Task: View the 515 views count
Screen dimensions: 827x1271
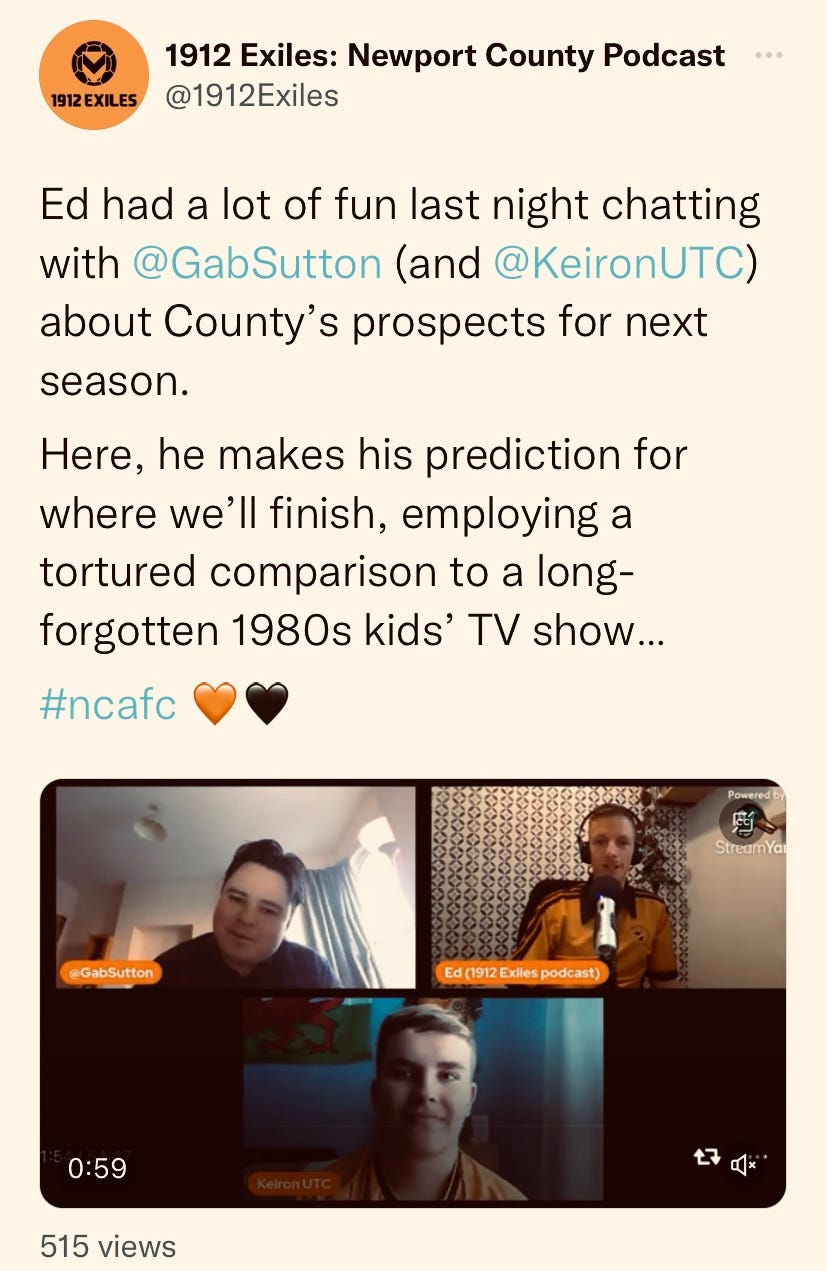Action: 108,1246
